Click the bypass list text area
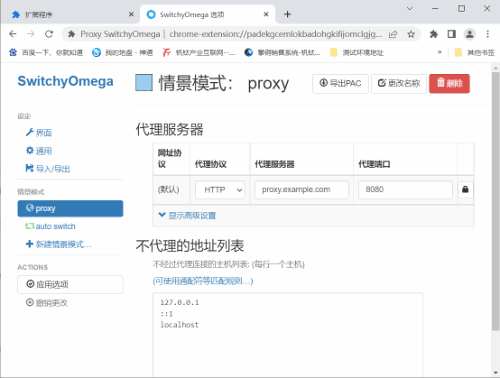This screenshot has width=500, height=378. click(x=288, y=335)
